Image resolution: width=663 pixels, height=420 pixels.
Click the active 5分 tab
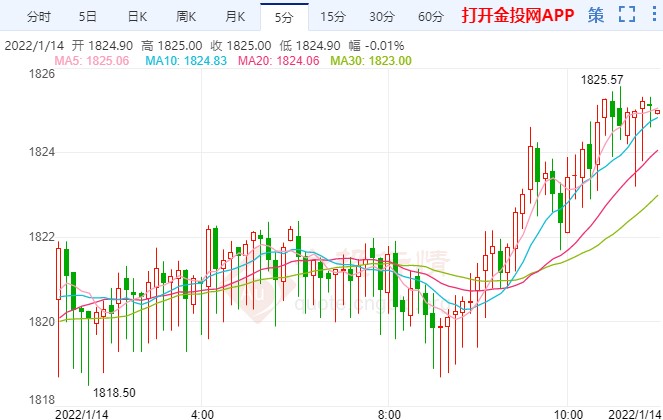284,16
